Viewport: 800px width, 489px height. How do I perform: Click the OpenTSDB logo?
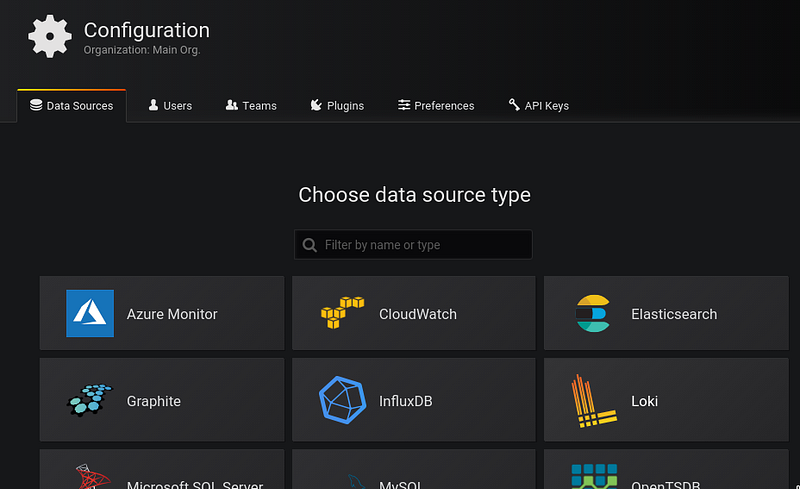[x=594, y=476]
